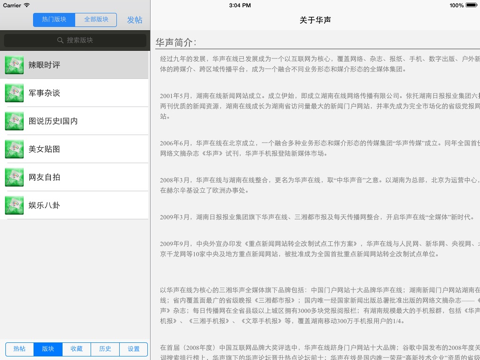Tap the paragraph starting 以华声在线为核心
Image resolution: width=480 pixels, height=360 pixels.
(320, 305)
